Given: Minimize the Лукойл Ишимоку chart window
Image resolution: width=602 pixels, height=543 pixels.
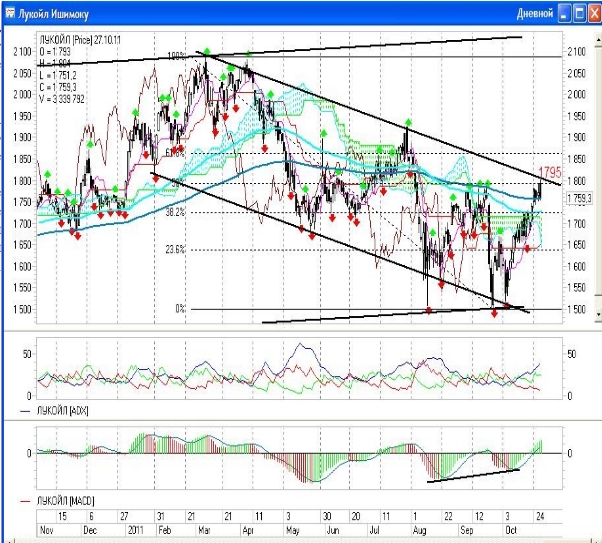Looking at the screenshot, I should (x=564, y=14).
